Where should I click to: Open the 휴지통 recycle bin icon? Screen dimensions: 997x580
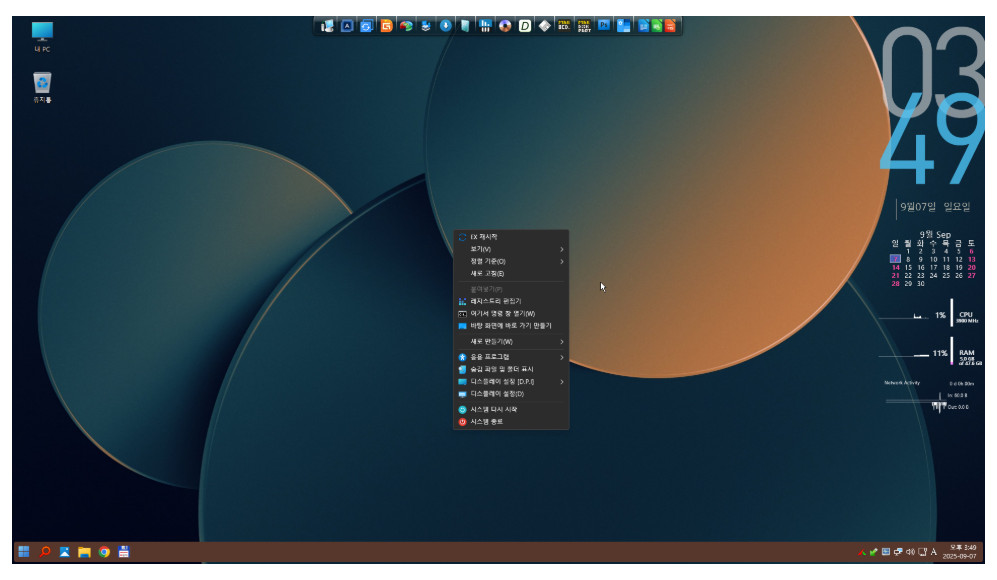(x=42, y=86)
